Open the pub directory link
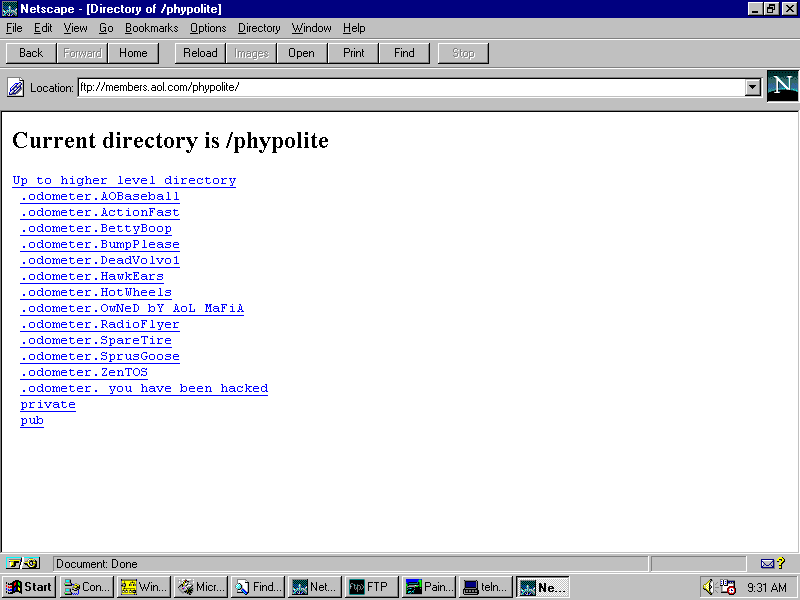 pos(32,420)
